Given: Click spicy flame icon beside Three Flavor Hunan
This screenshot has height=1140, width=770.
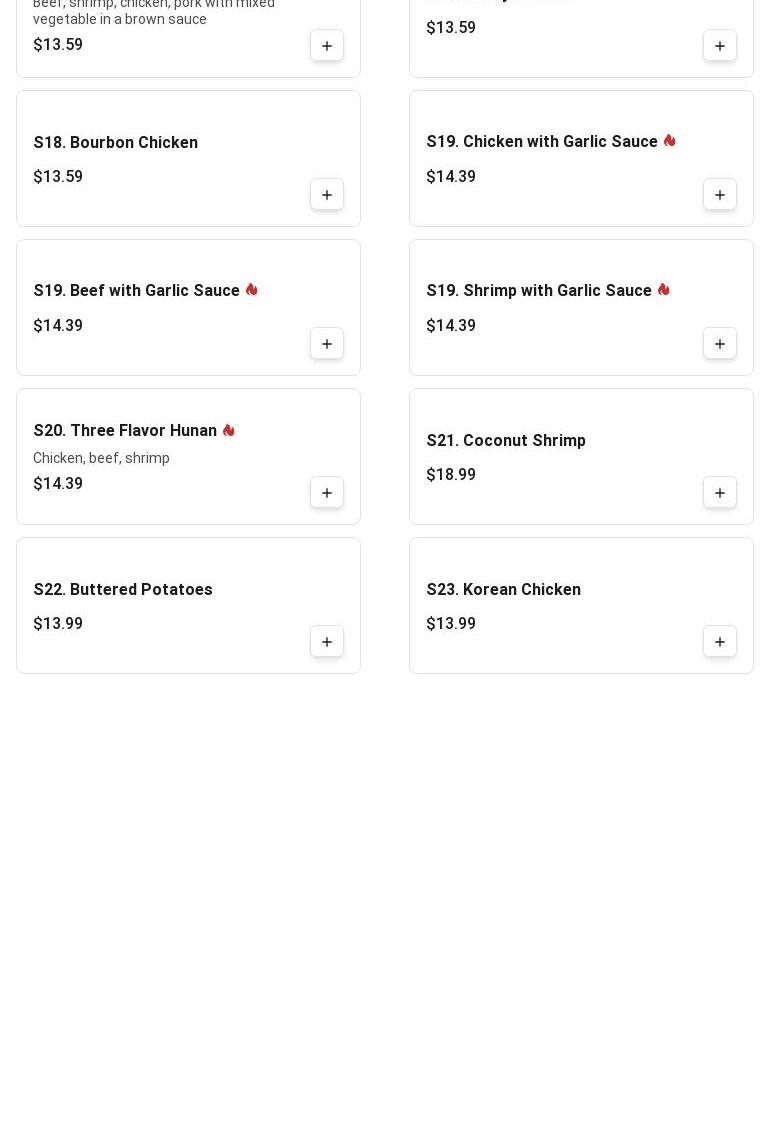Looking at the screenshot, I should click(x=228, y=430).
